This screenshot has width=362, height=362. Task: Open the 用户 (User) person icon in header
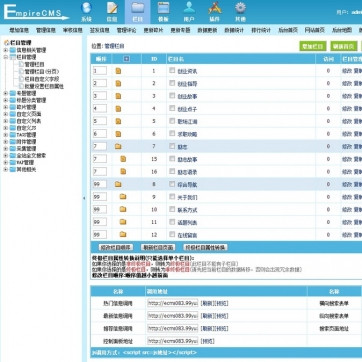(x=189, y=8)
